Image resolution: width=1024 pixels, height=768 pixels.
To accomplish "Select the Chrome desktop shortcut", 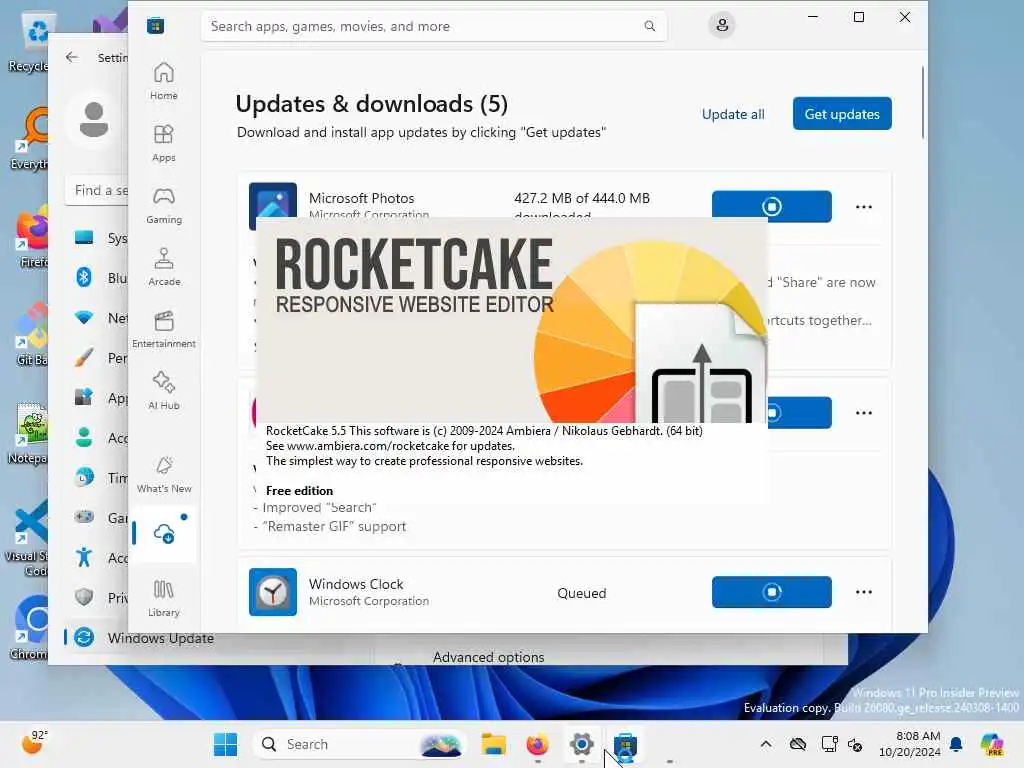I will [x=28, y=628].
